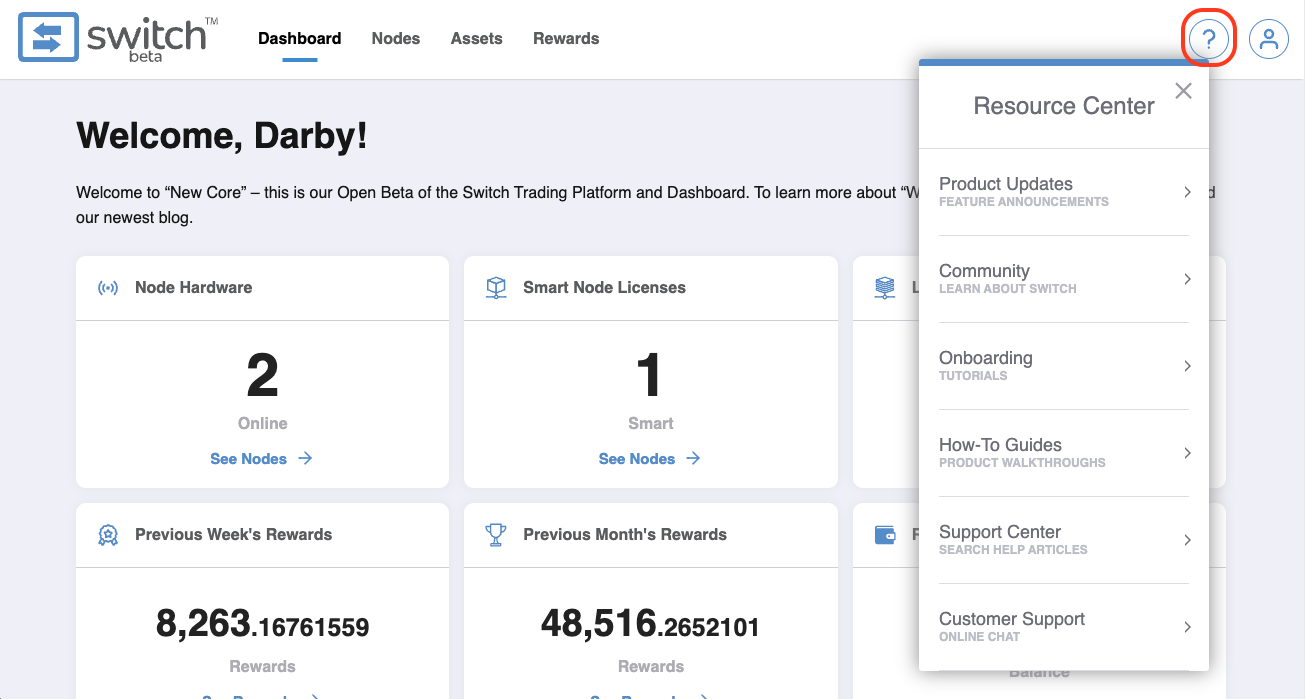Open the help question mark icon
1305x699 pixels.
(x=1209, y=39)
